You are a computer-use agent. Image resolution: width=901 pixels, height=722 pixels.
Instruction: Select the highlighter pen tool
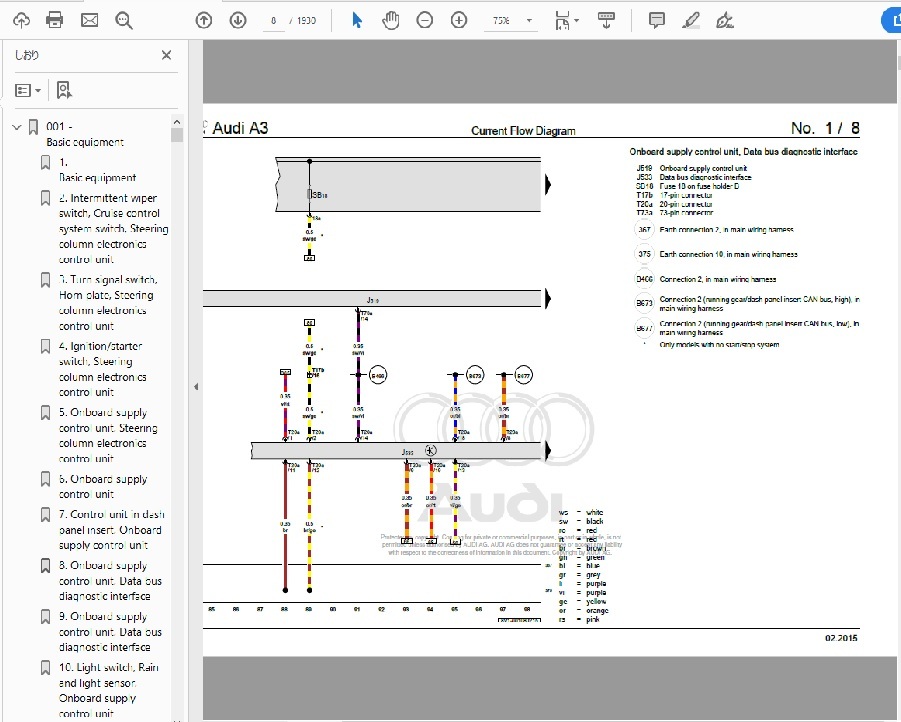691,21
